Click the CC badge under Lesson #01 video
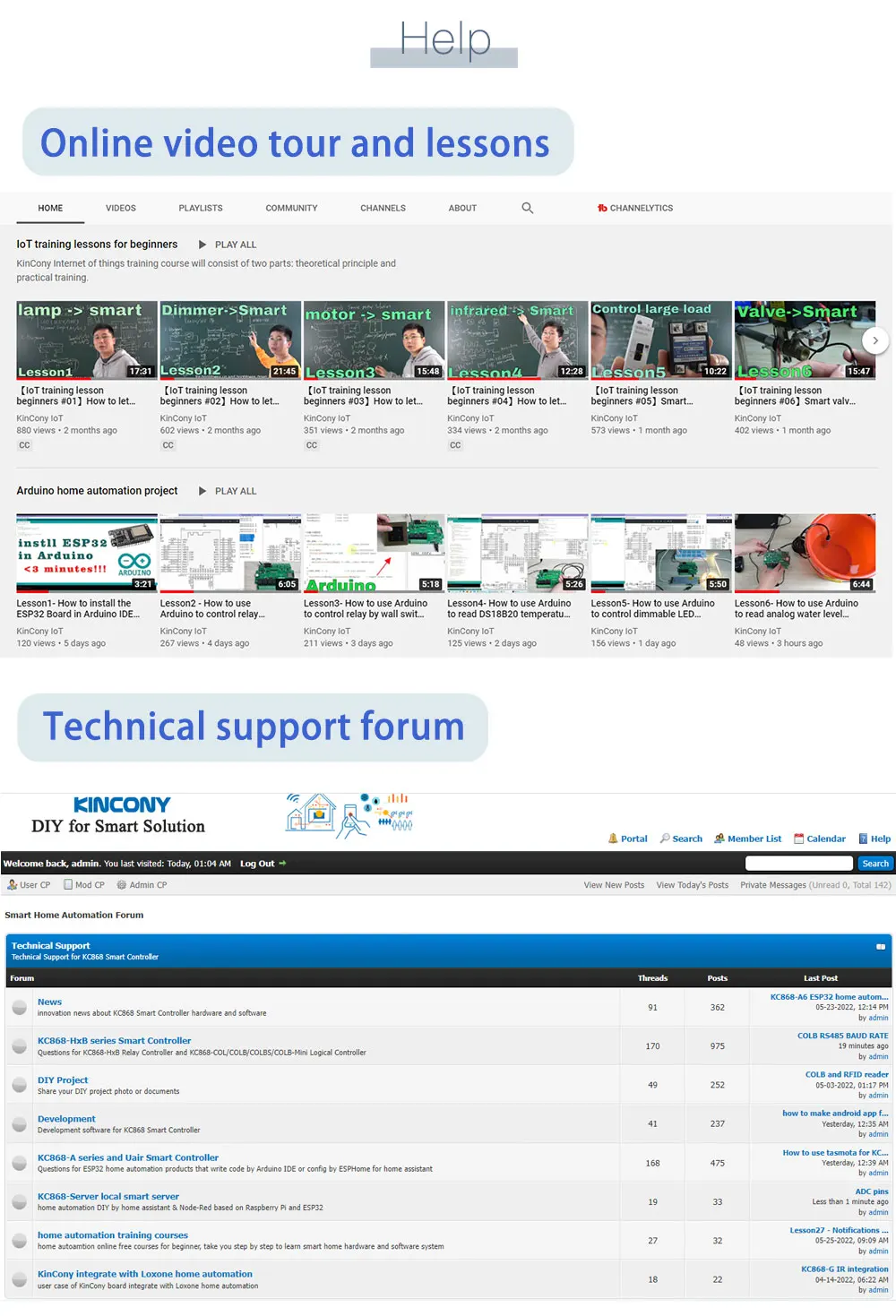Image resolution: width=896 pixels, height=1316 pixels. click(x=24, y=445)
